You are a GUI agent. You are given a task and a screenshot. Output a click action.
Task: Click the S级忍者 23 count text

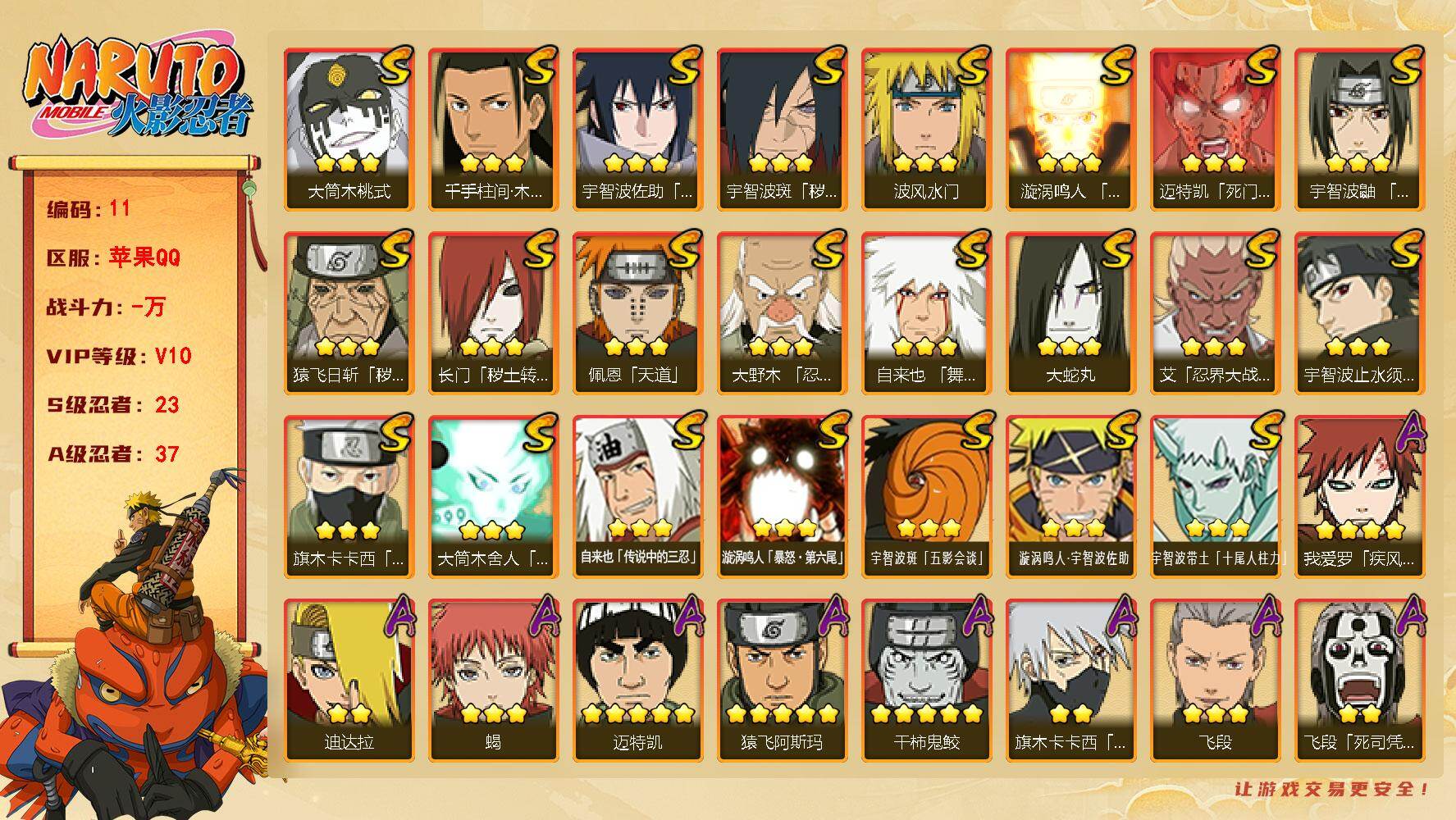pyautogui.click(x=112, y=405)
